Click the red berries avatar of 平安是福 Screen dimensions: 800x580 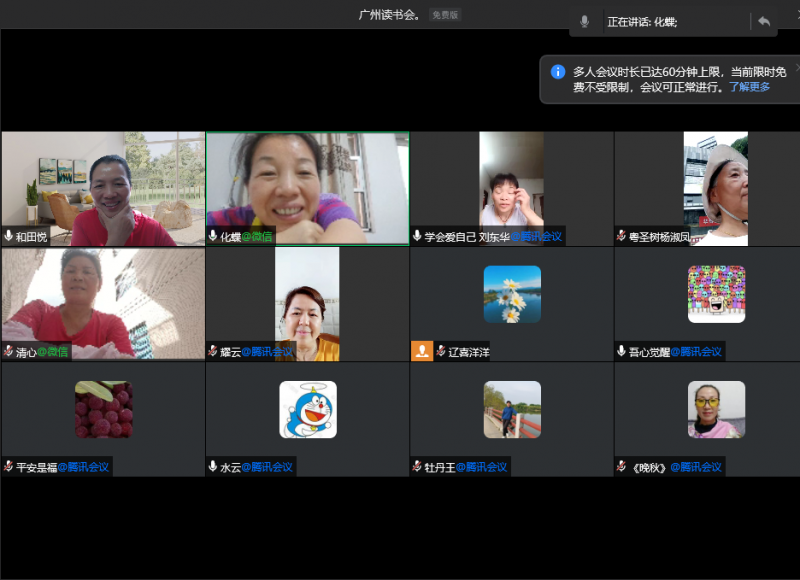coord(103,409)
